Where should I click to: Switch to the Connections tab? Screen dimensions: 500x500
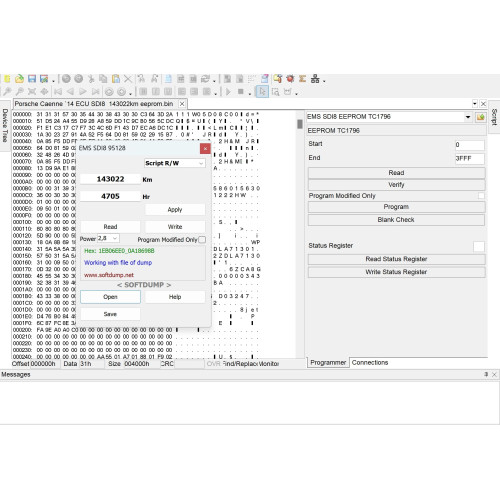click(370, 362)
